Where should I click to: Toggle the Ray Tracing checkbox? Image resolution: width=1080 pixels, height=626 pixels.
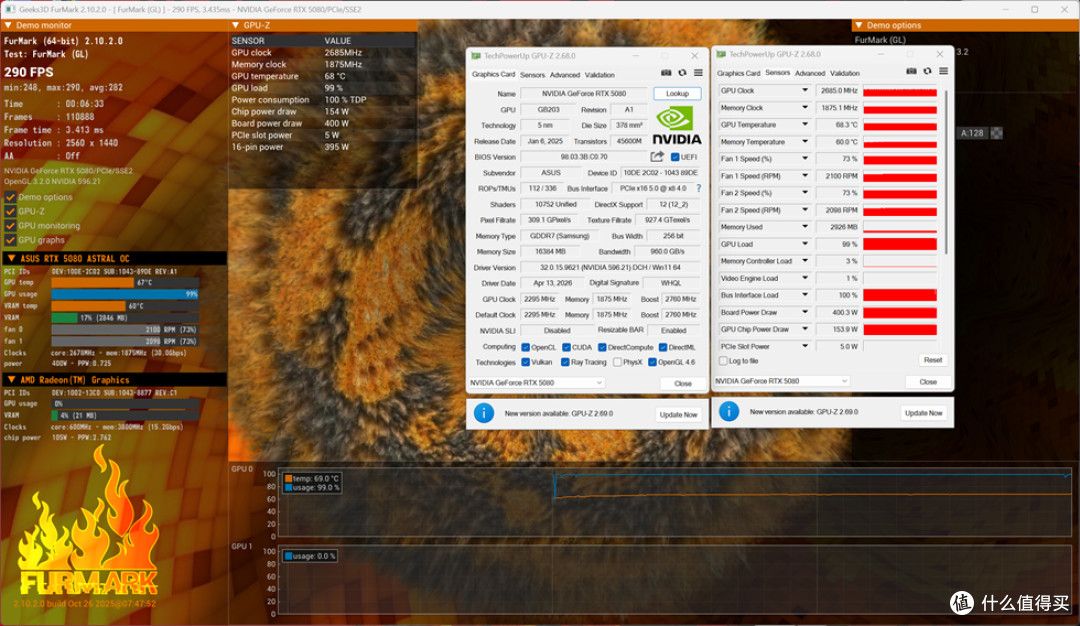[565, 362]
